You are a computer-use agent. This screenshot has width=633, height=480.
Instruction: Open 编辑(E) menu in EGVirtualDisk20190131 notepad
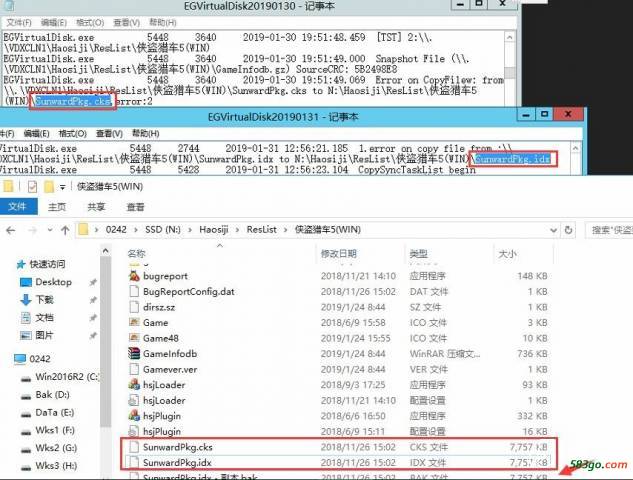pos(36,134)
